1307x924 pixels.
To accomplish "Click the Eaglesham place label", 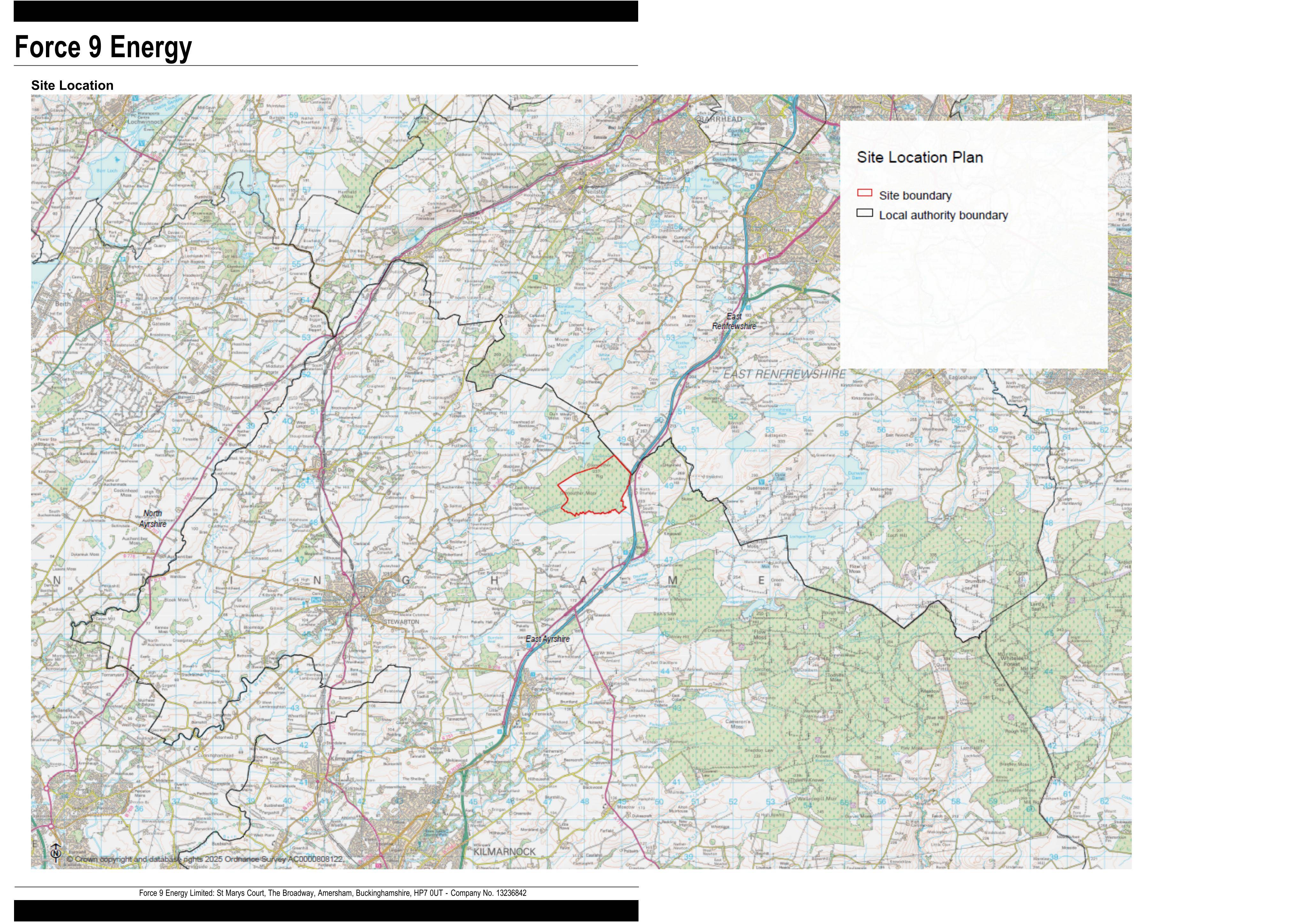I will [963, 377].
